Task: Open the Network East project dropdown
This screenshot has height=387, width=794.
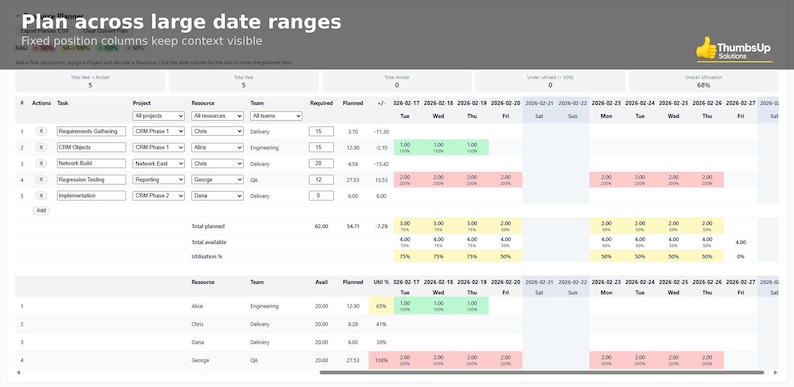Action: pyautogui.click(x=158, y=164)
